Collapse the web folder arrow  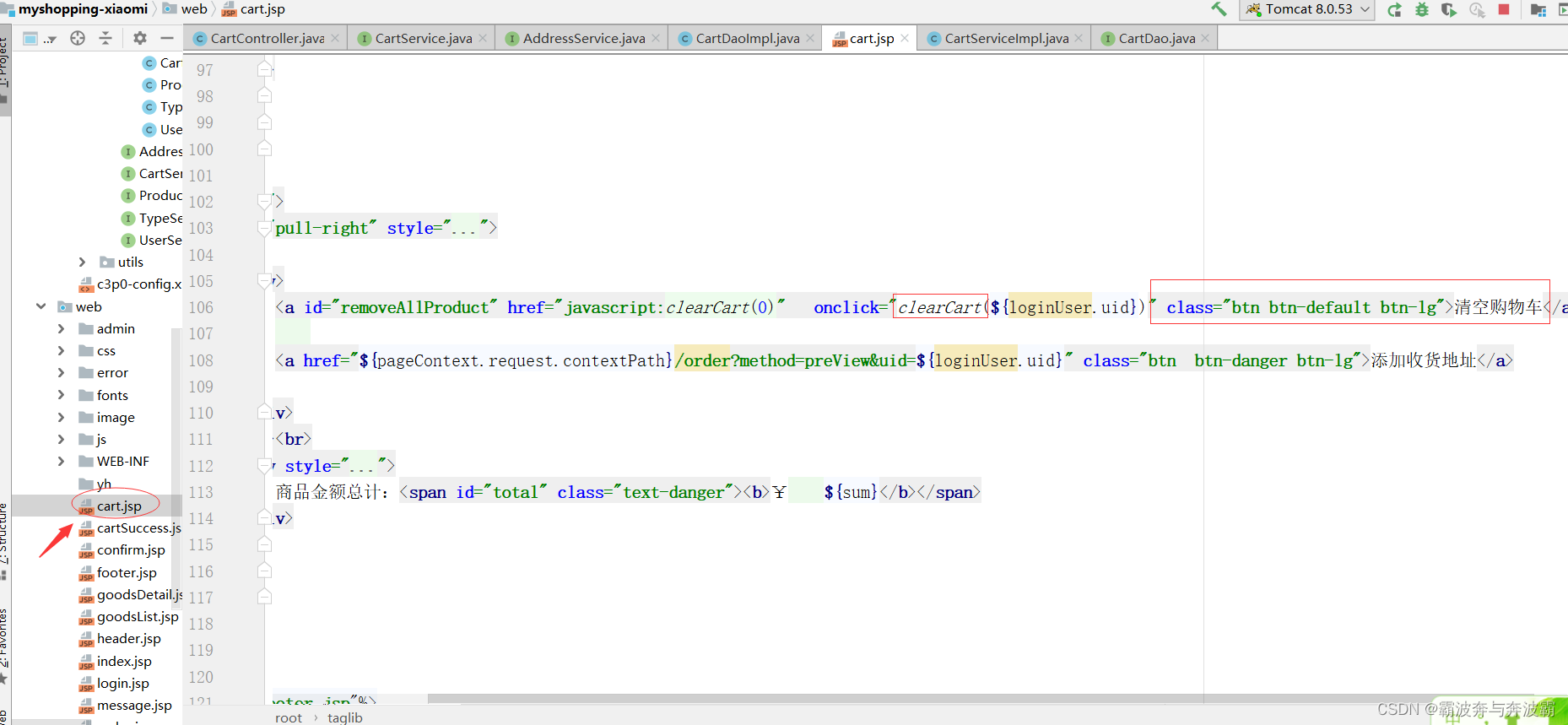tap(41, 306)
